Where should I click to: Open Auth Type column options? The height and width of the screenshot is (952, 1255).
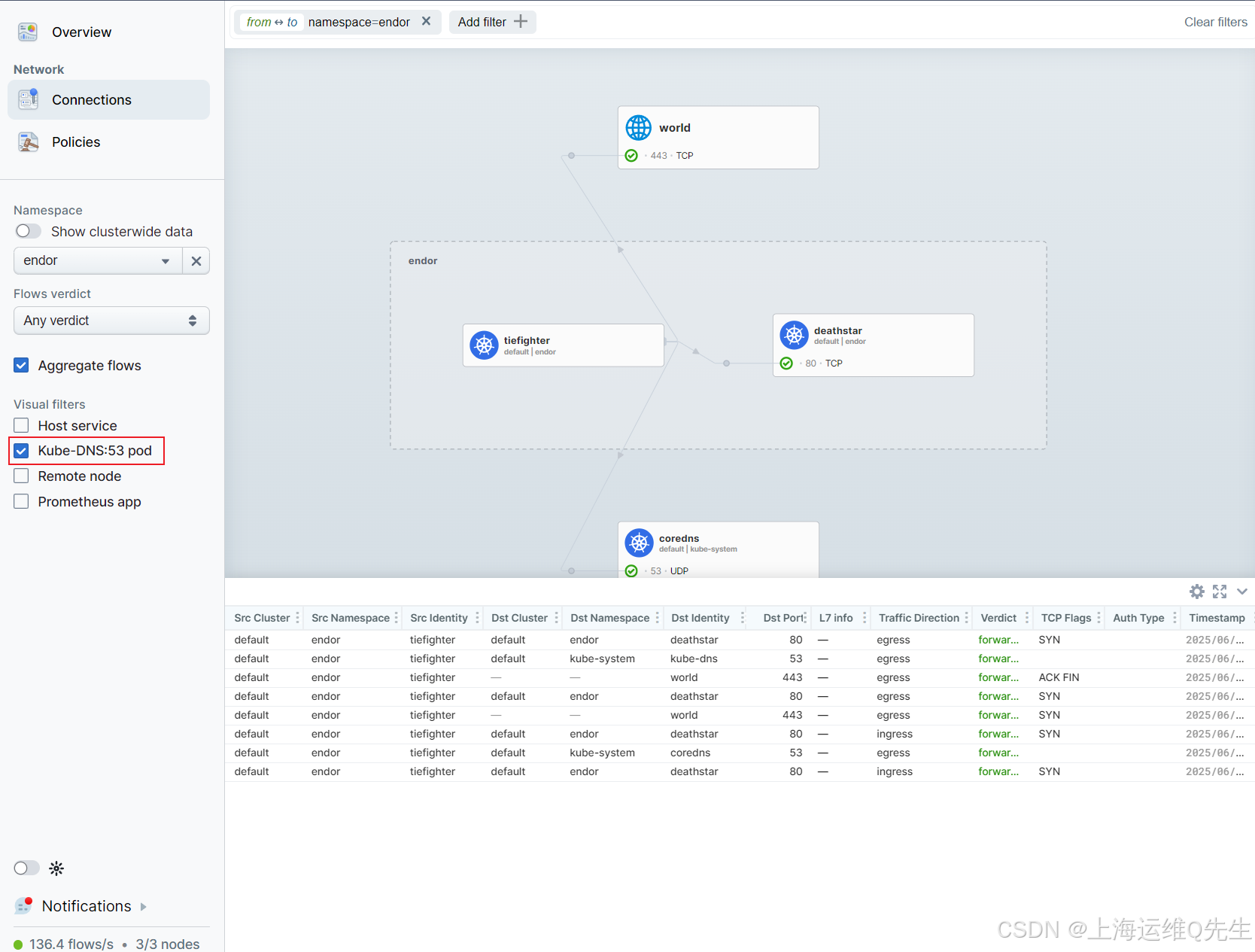1174,618
